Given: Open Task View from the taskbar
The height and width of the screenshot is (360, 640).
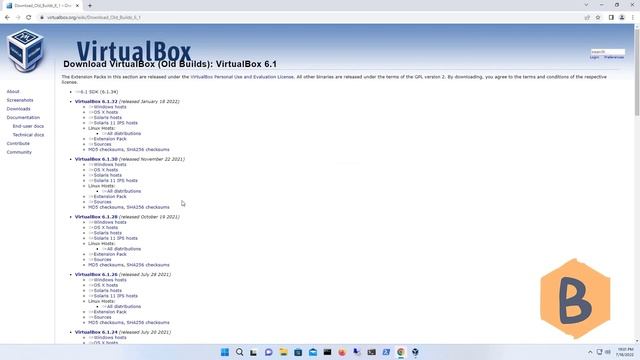Looking at the screenshot, I should coord(254,352).
